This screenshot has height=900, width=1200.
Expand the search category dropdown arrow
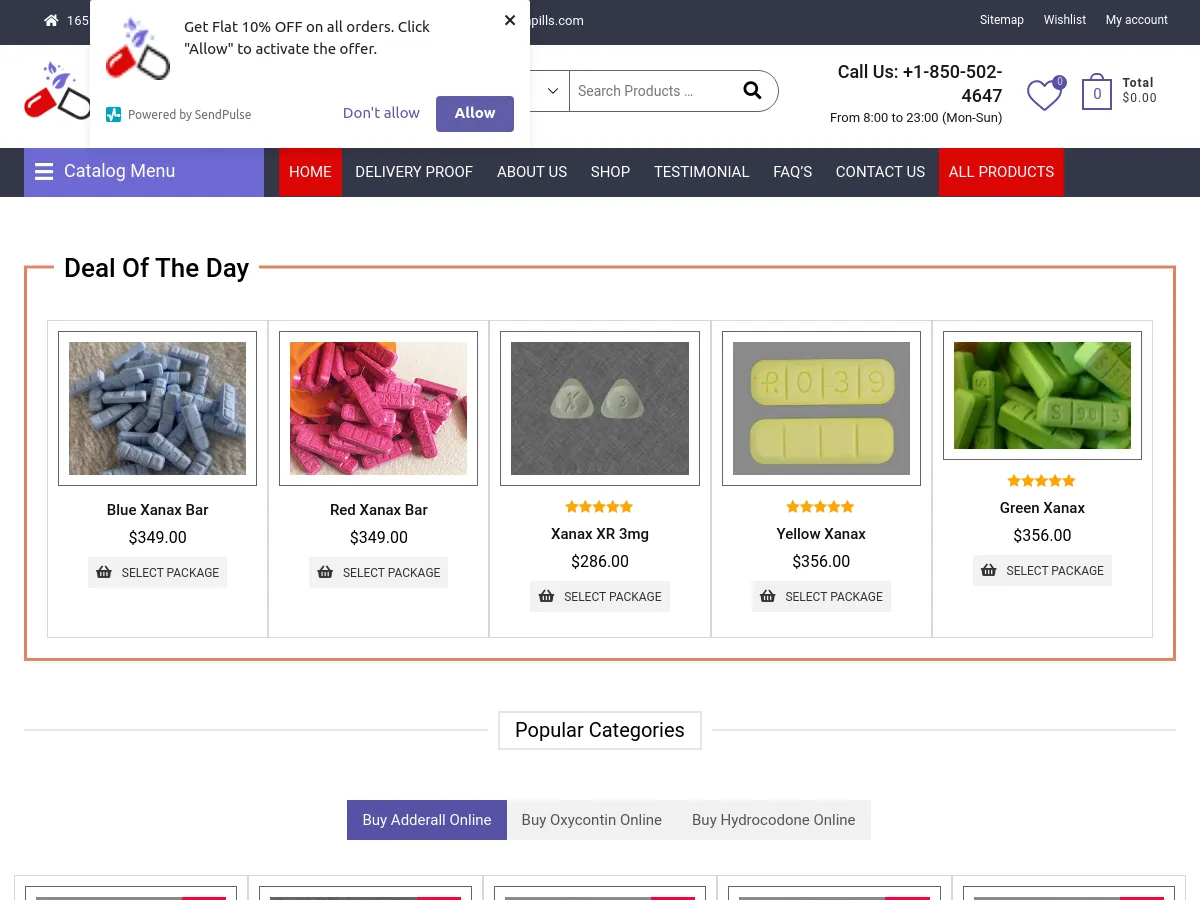pyautogui.click(x=552, y=91)
